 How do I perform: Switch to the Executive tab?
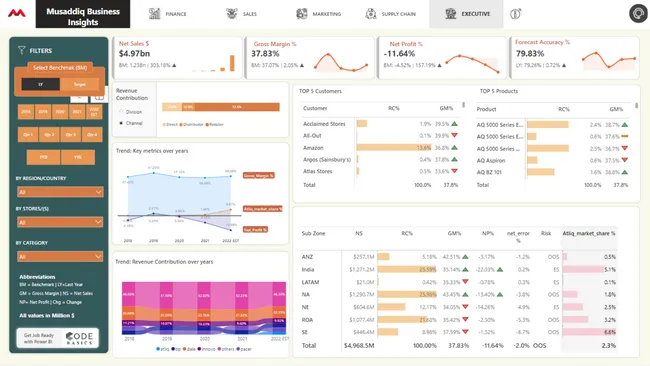(466, 14)
